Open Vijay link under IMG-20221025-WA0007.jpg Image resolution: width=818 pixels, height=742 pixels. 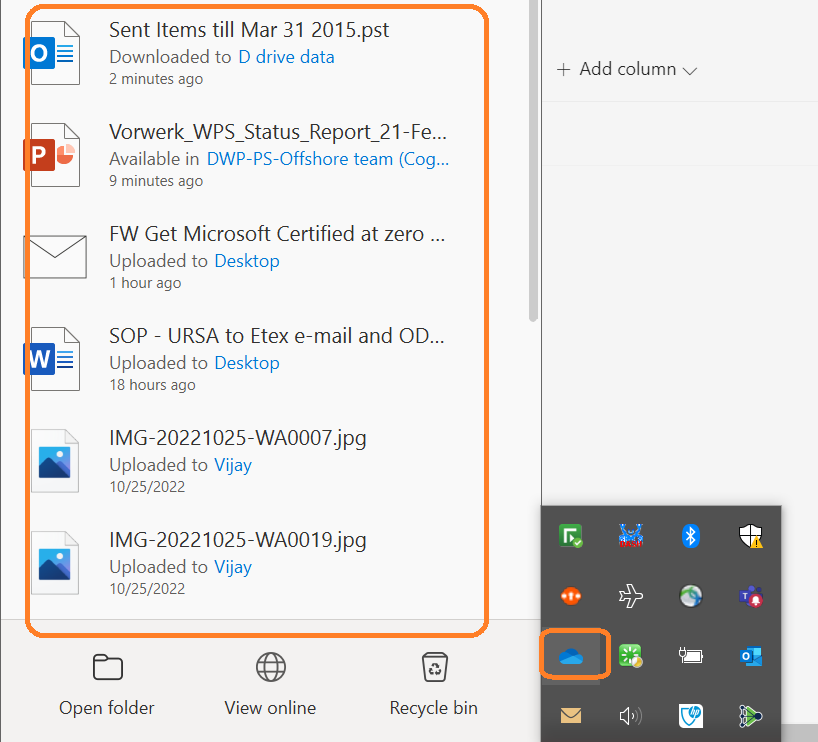233,465
